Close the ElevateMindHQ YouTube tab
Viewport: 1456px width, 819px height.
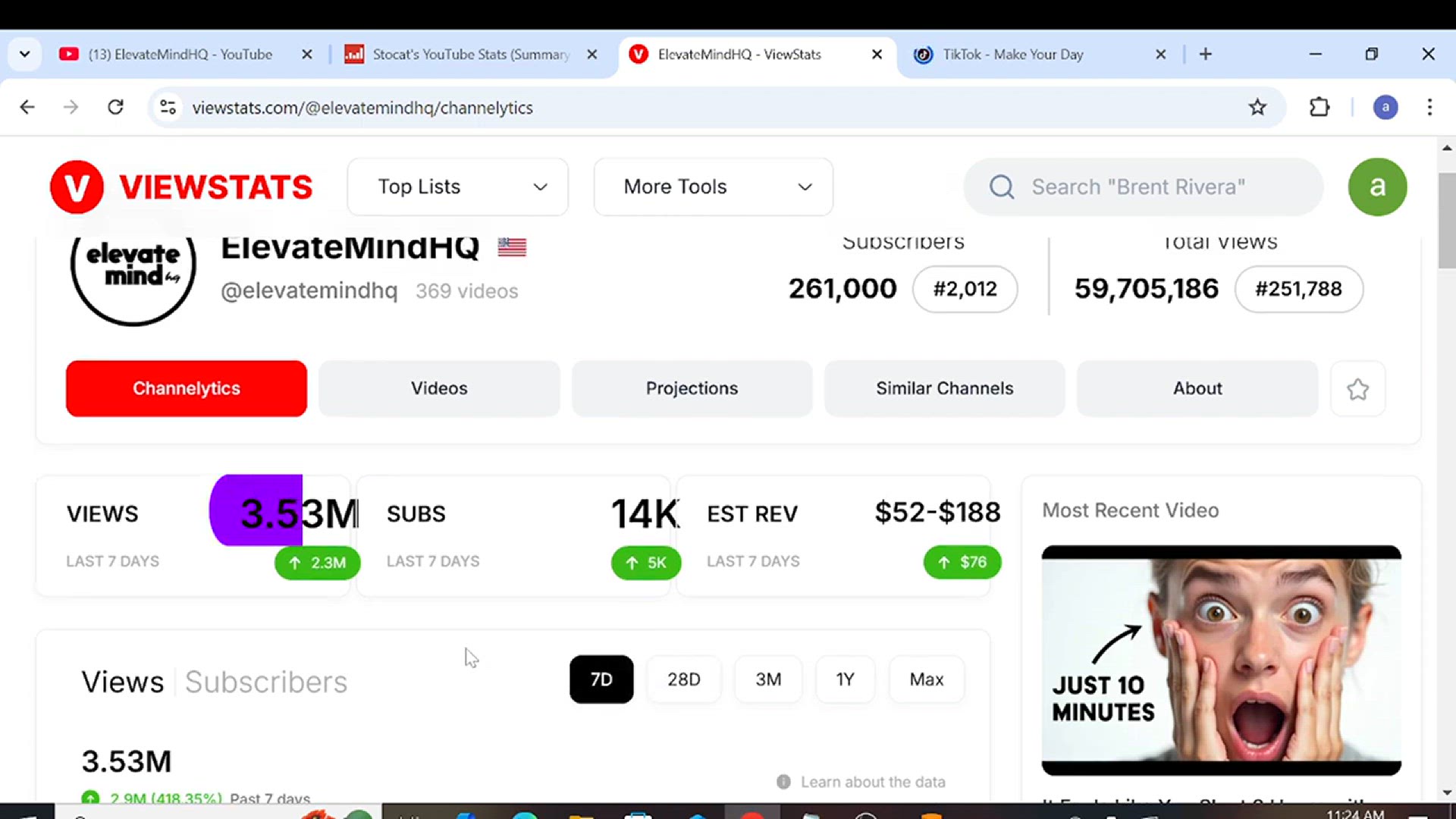point(307,55)
